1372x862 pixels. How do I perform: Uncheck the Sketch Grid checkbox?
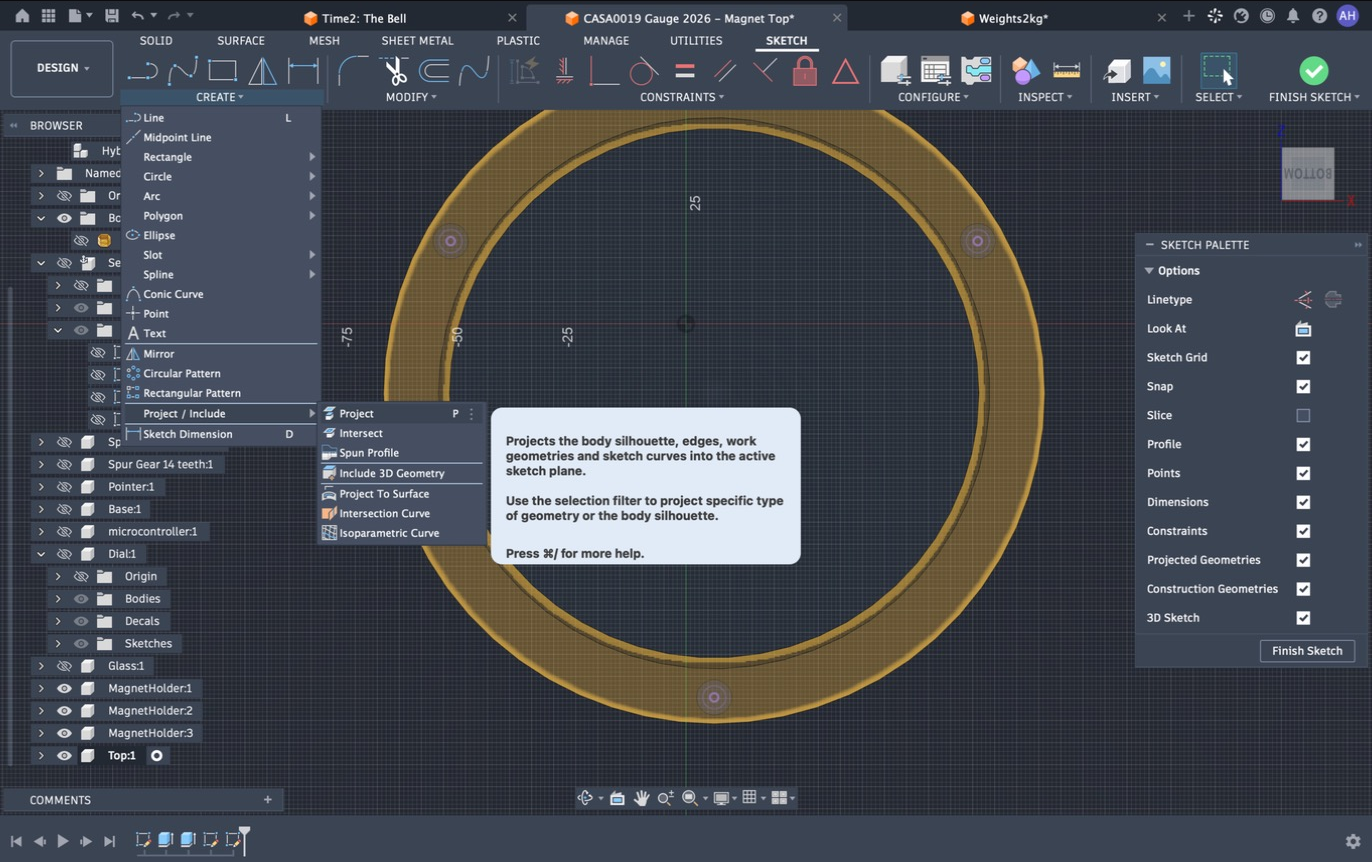(x=1303, y=357)
